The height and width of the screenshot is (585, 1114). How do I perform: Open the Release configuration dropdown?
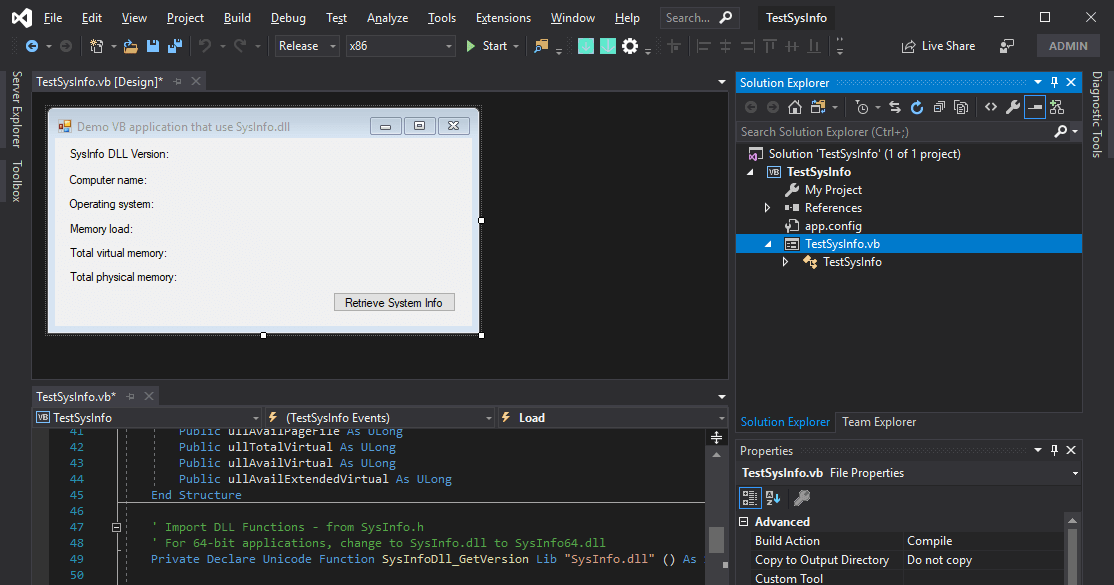click(306, 45)
